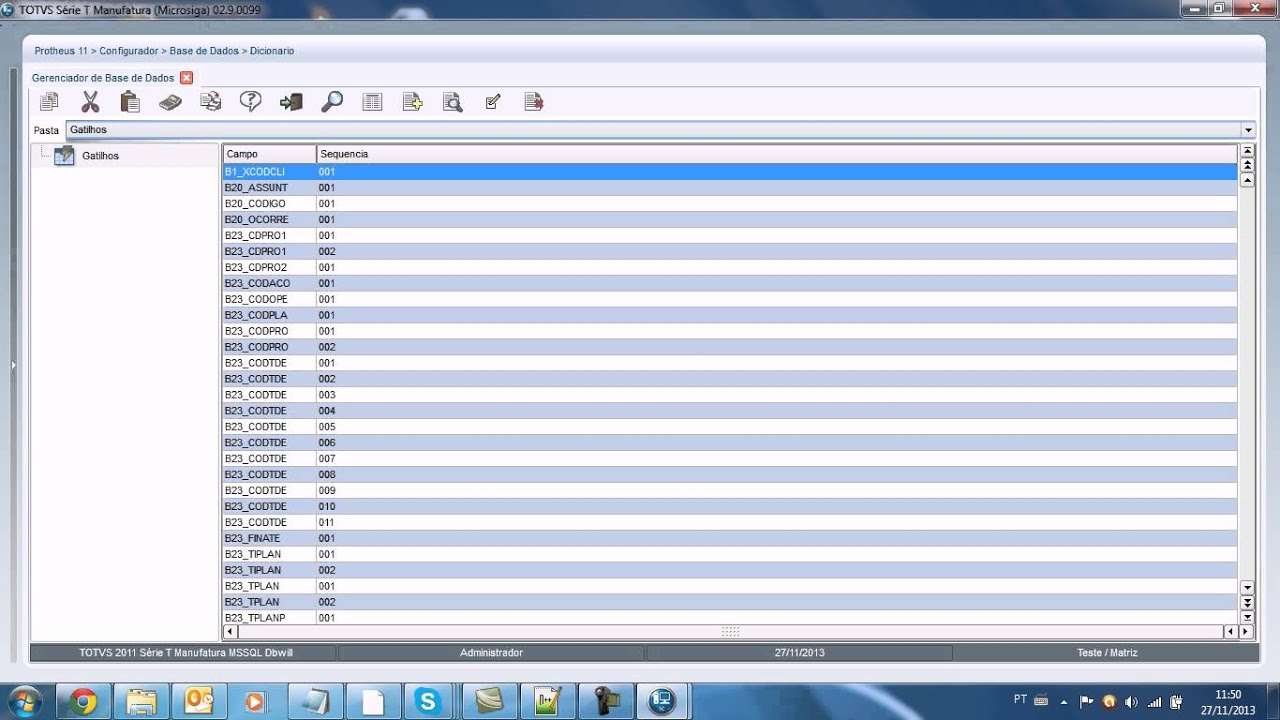Select the B23_CODOPE row

point(730,300)
